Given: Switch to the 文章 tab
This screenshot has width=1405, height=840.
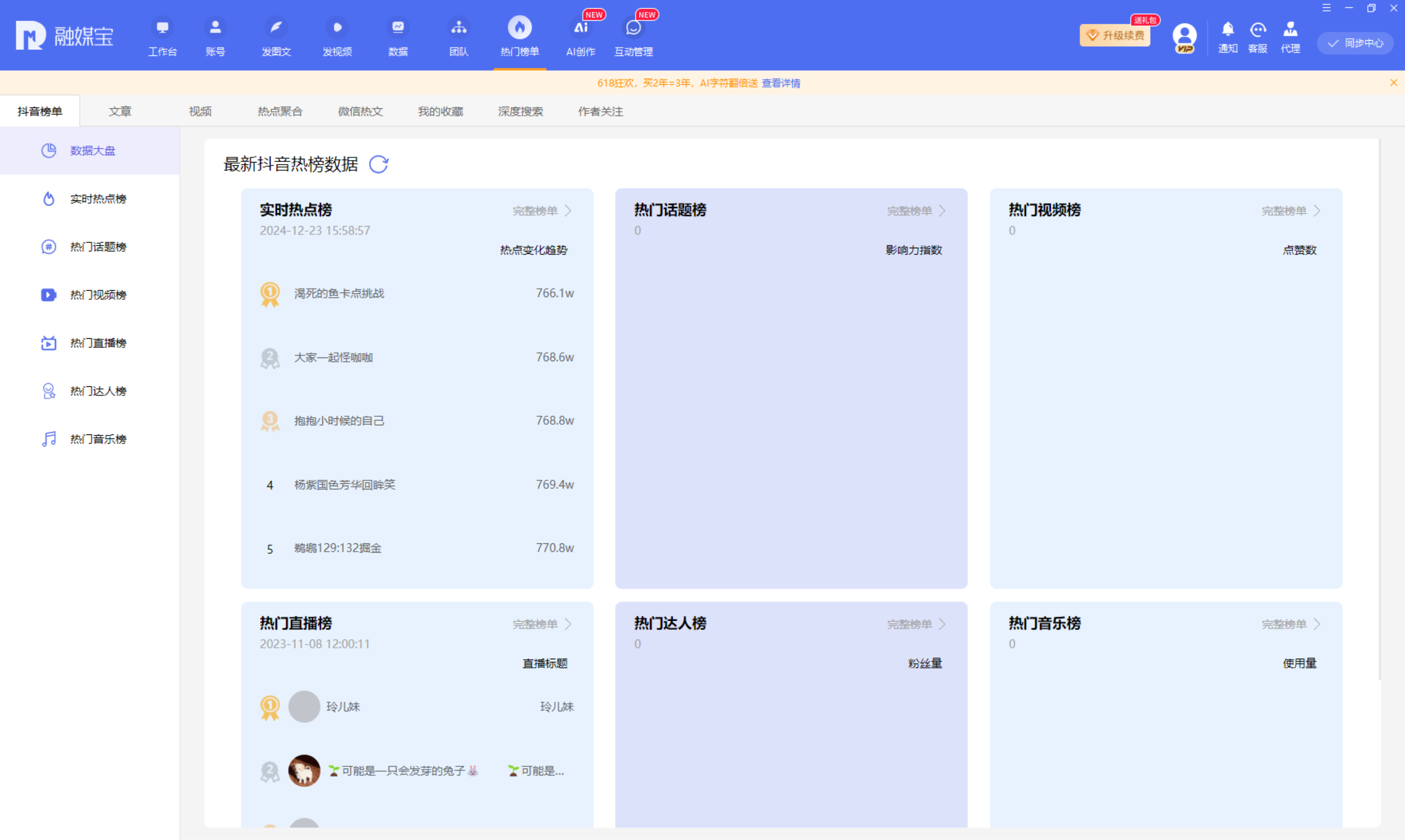Looking at the screenshot, I should pyautogui.click(x=120, y=111).
